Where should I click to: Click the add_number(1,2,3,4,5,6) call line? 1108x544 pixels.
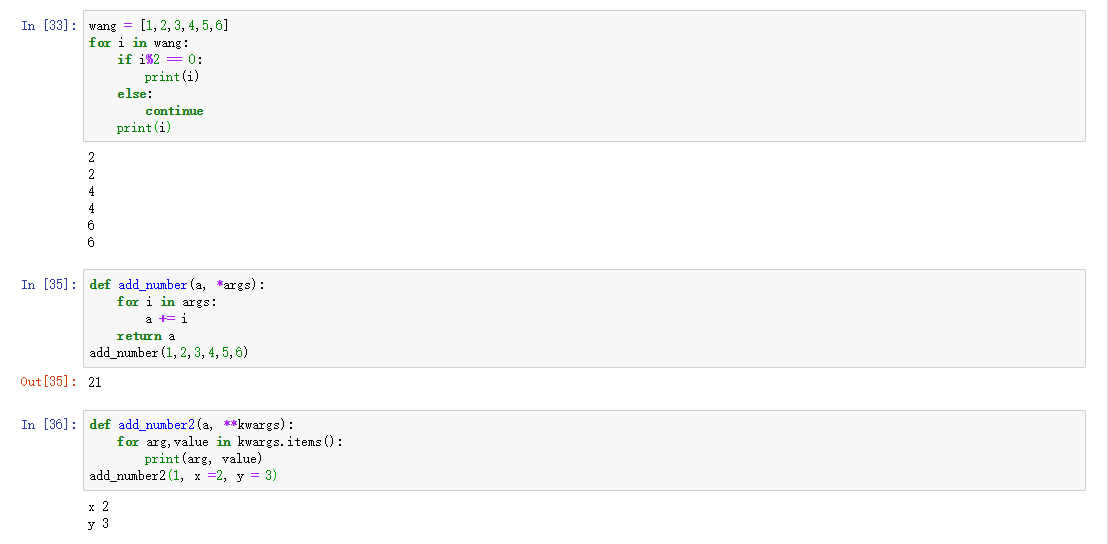click(168, 353)
